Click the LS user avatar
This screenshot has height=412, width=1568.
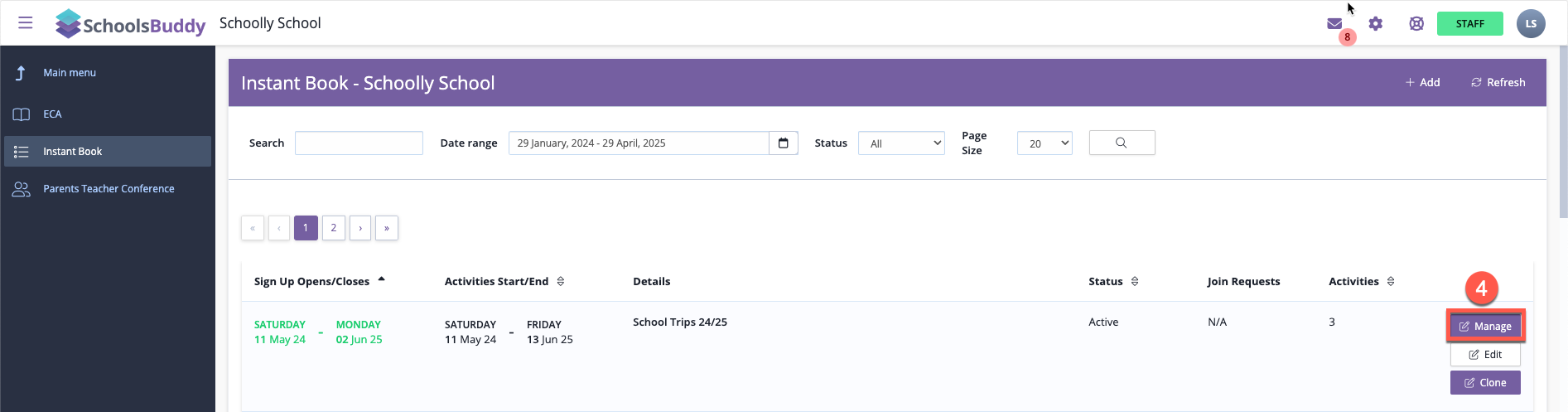click(1530, 23)
